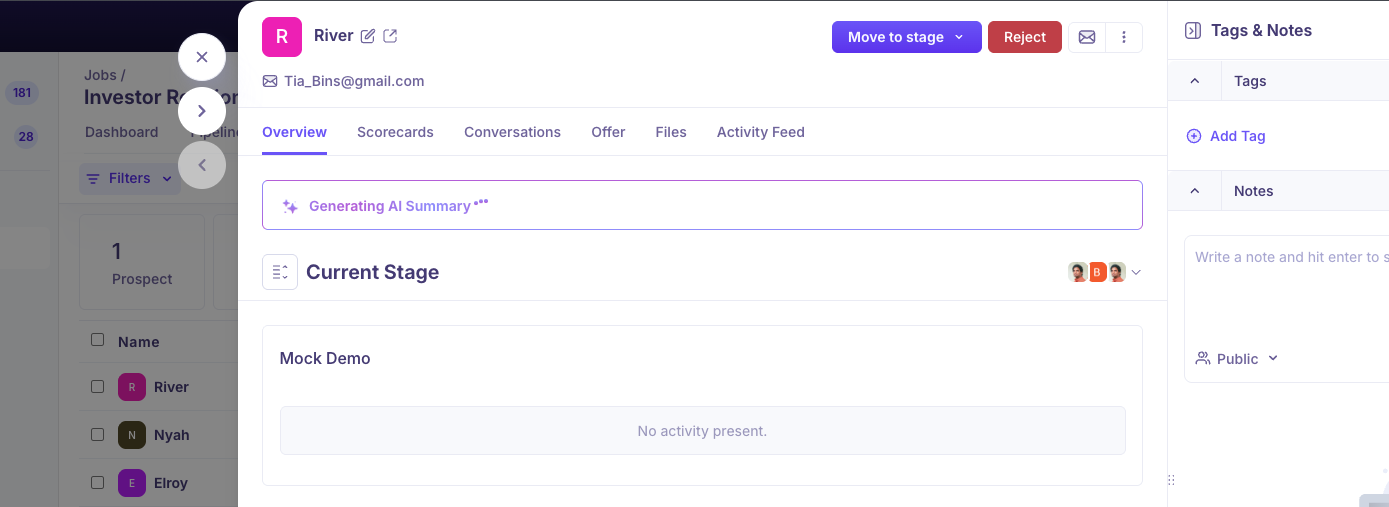Image resolution: width=1389 pixels, height=507 pixels.
Task: Click the envelope email button near Reject
Action: point(1087,37)
